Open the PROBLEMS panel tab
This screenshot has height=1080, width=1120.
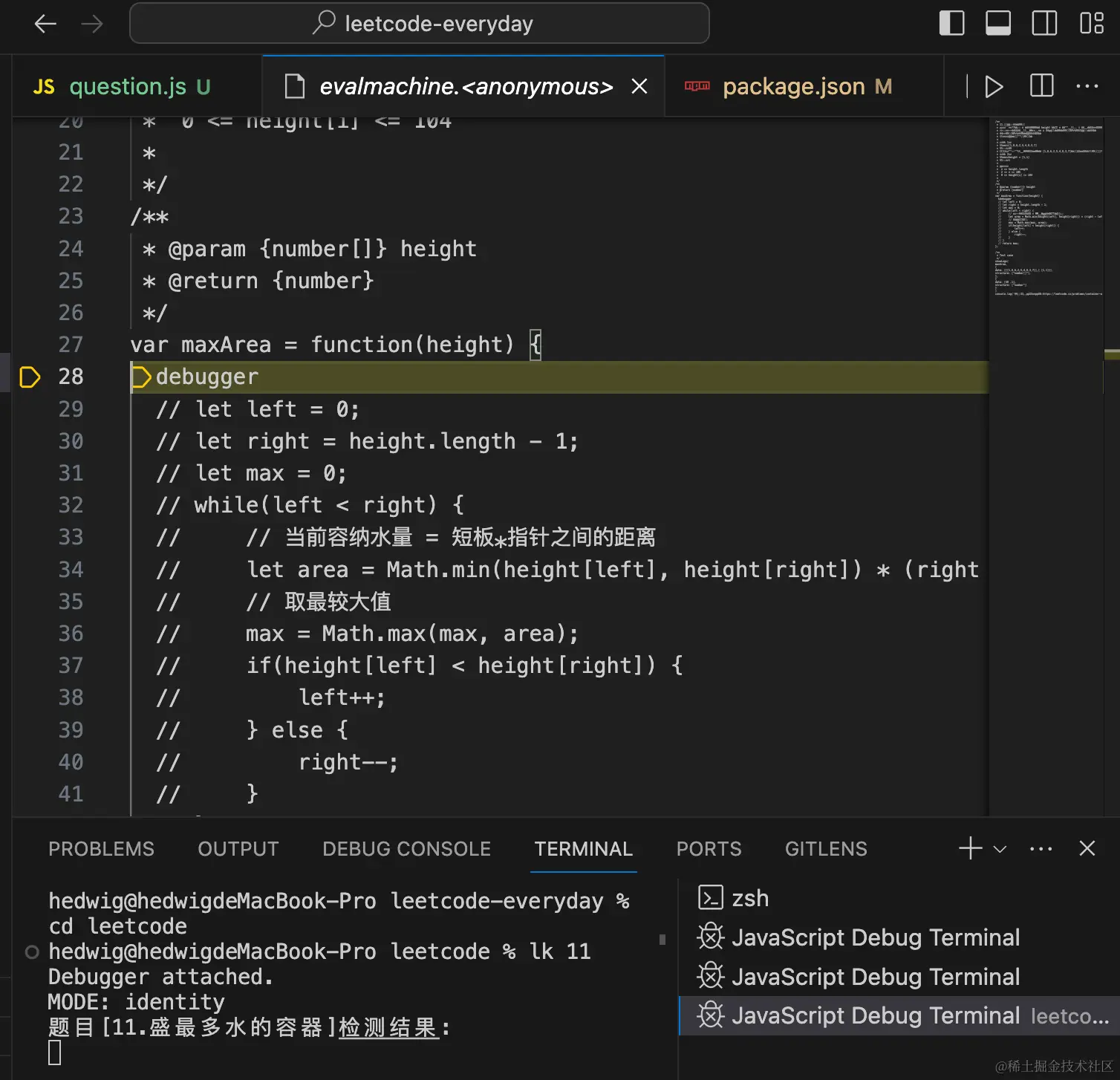click(x=101, y=849)
